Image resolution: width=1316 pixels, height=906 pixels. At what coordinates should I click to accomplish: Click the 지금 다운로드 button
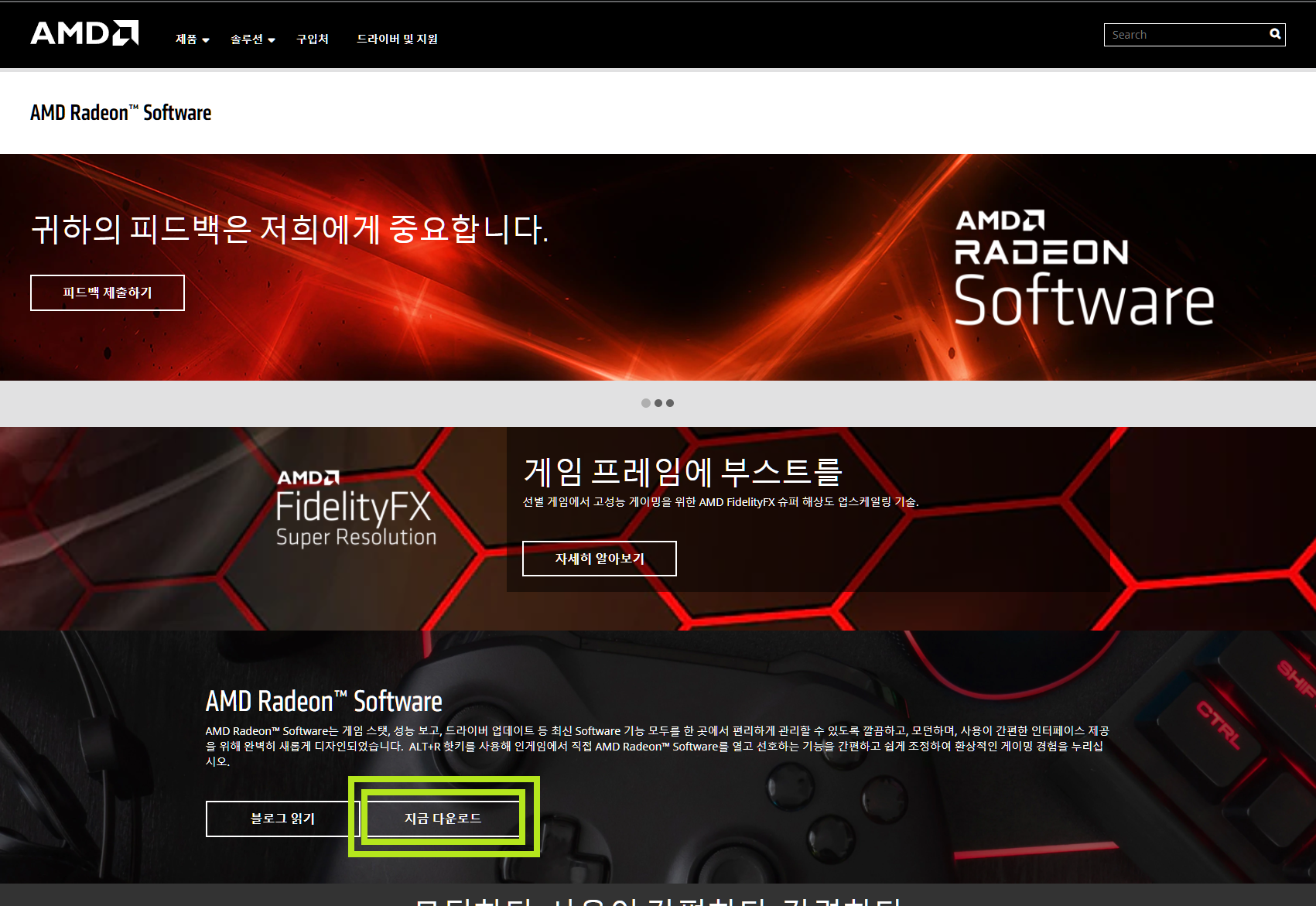click(443, 819)
